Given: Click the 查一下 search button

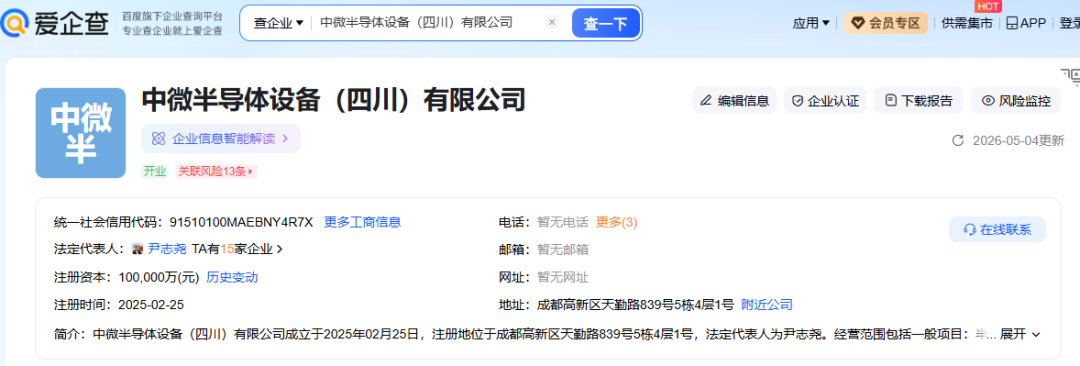Looking at the screenshot, I should (x=605, y=23).
